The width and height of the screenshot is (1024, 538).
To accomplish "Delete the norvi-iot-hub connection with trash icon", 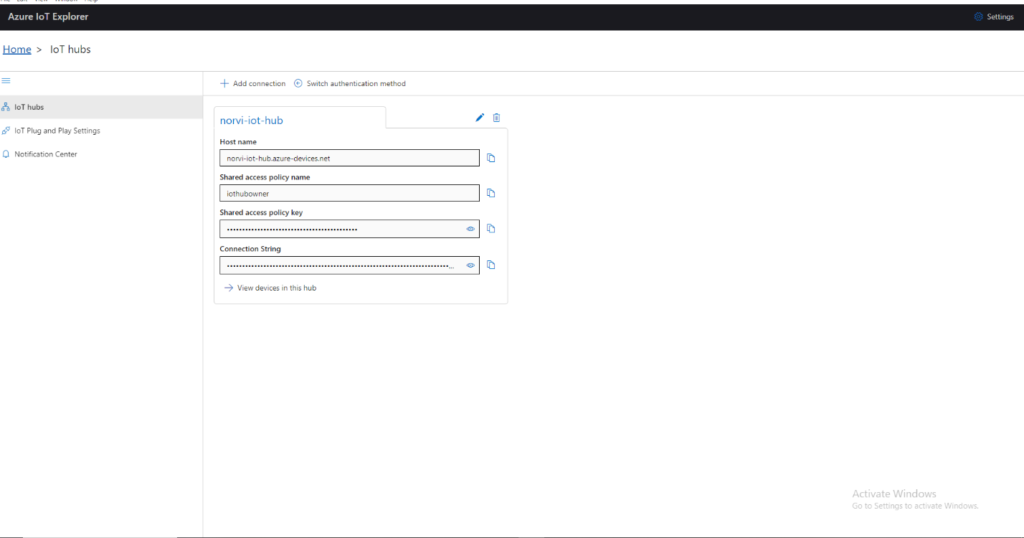I will [x=496, y=118].
